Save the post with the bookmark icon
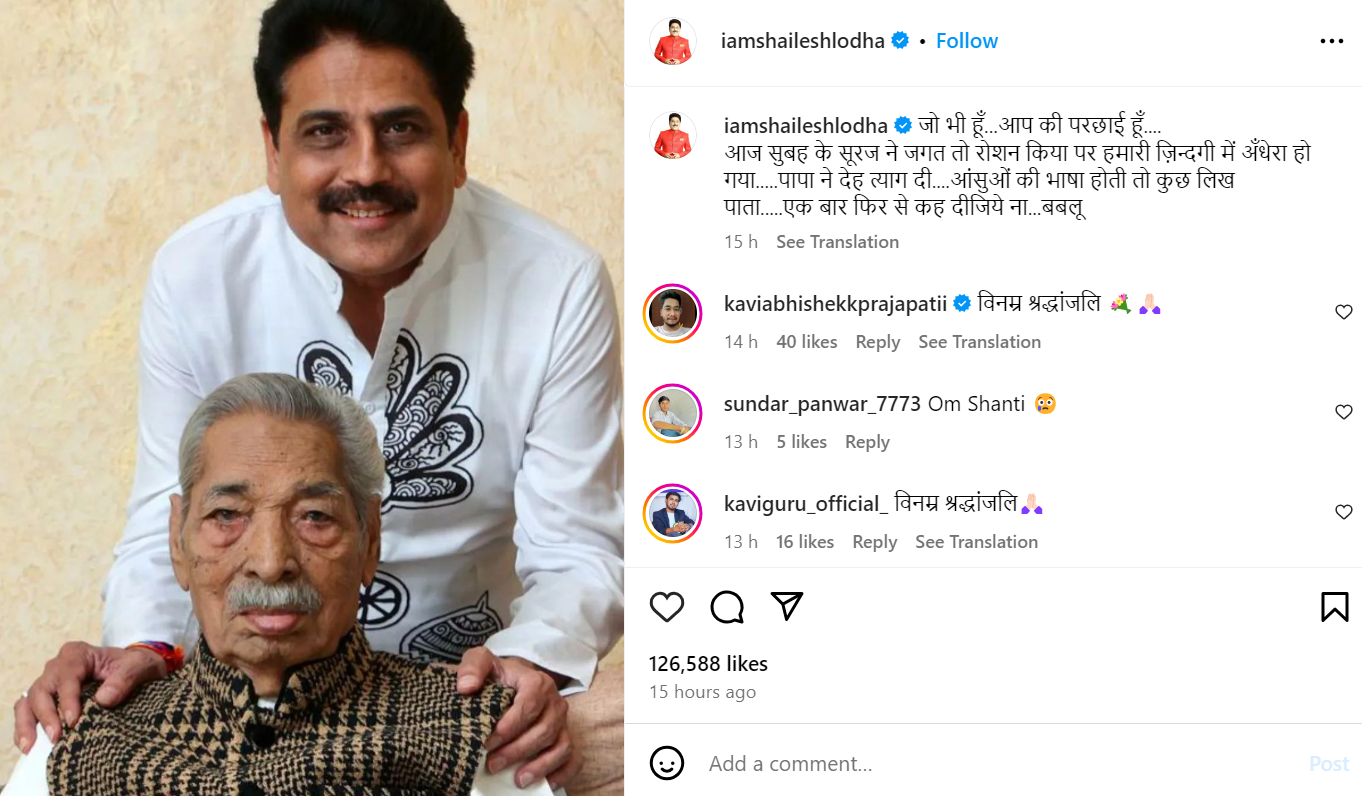 (x=1335, y=606)
